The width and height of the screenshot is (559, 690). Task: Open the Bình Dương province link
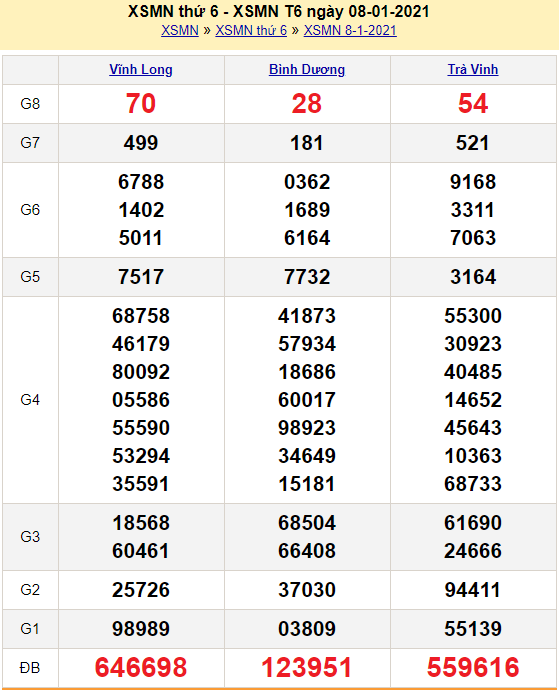coord(307,70)
